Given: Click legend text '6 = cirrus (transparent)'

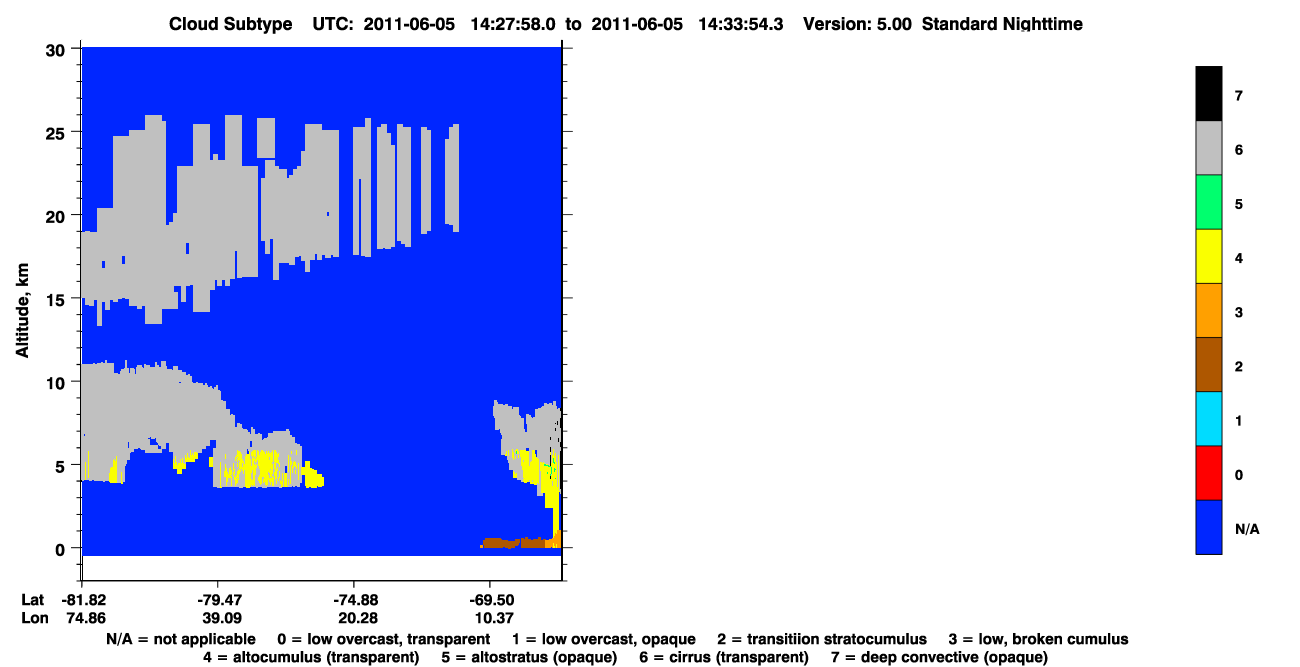Looking at the screenshot, I should coord(723,657).
